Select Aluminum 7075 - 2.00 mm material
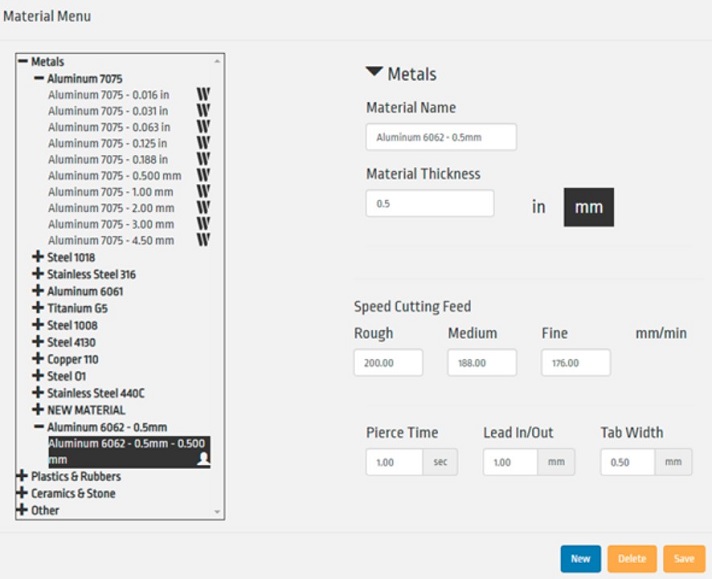 click(x=110, y=208)
